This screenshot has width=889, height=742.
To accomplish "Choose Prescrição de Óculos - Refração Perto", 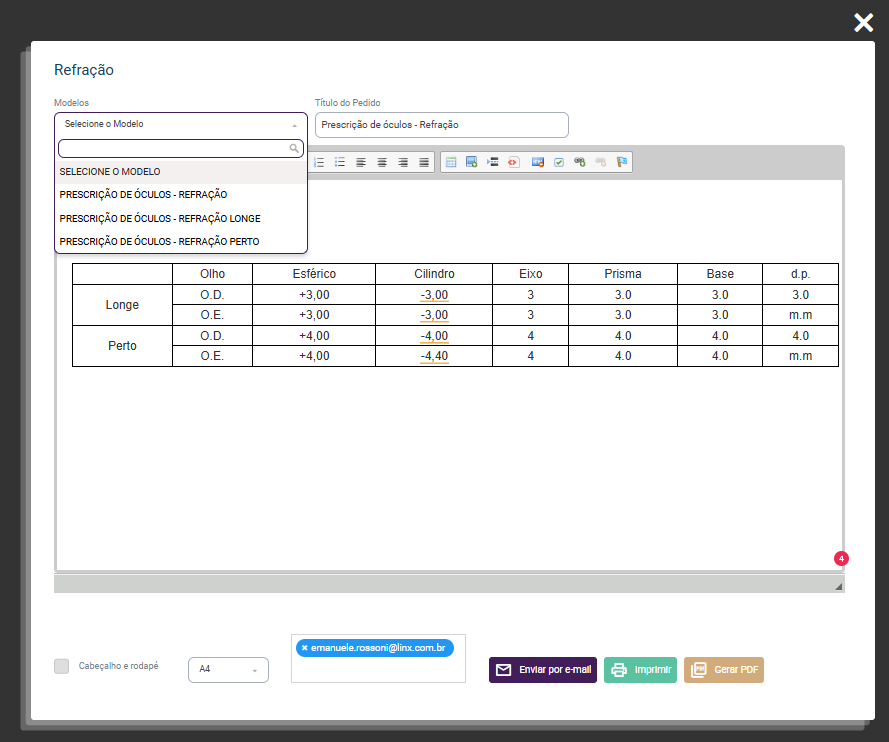I will [x=160, y=242].
